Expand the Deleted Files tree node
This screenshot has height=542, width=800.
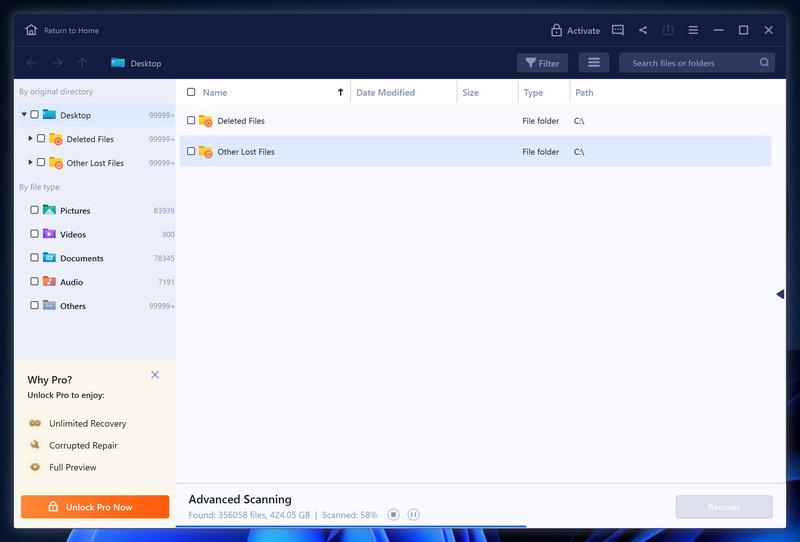click(x=30, y=138)
